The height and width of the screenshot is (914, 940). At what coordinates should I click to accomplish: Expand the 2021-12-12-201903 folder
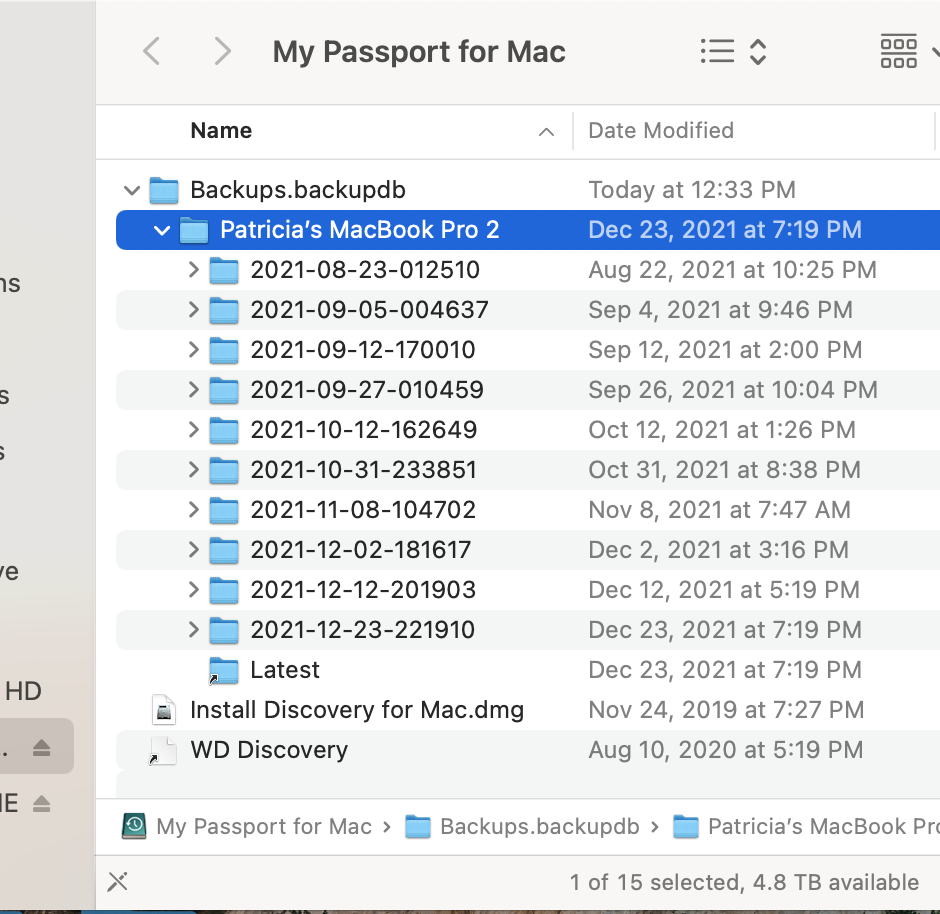click(193, 590)
